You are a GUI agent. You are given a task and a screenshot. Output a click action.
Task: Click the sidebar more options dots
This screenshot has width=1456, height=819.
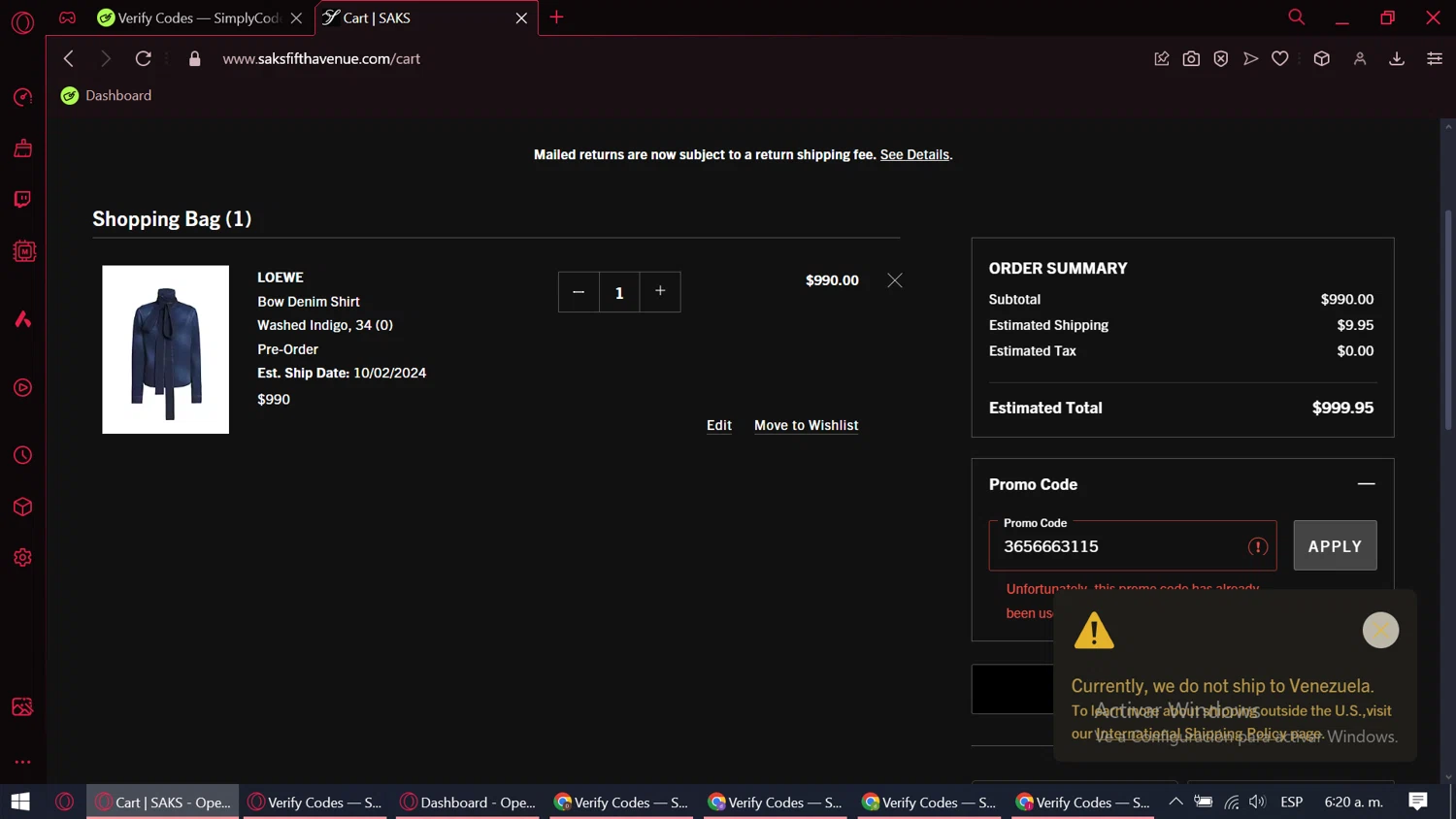click(22, 762)
